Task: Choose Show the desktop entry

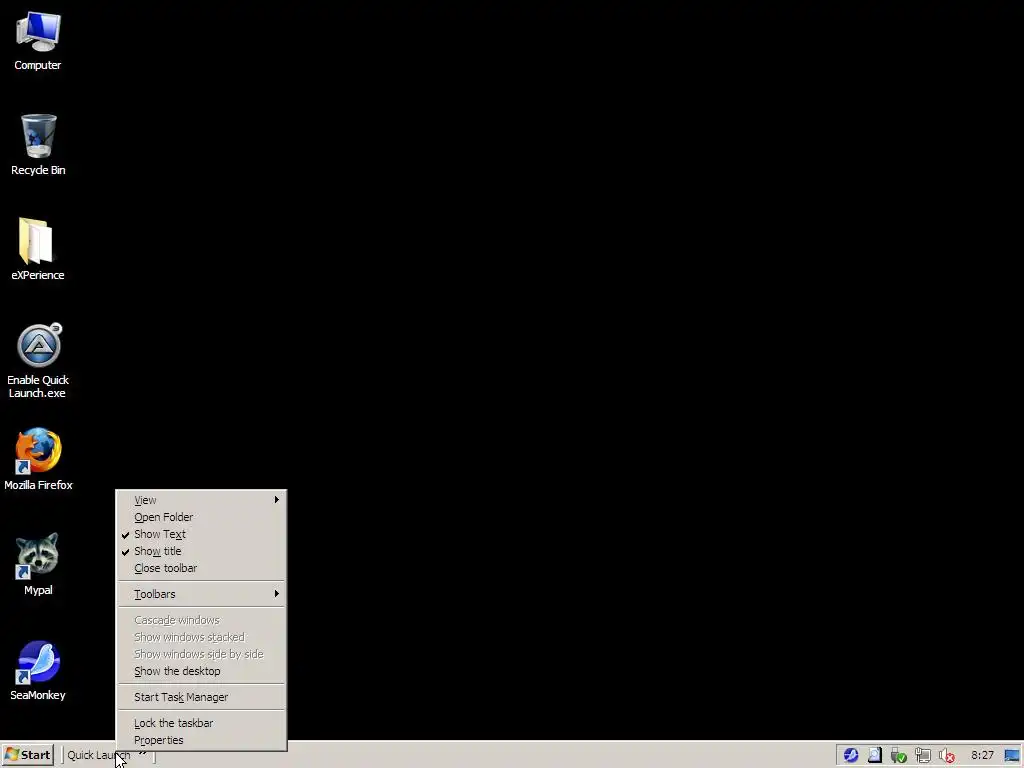Action: 201,671
